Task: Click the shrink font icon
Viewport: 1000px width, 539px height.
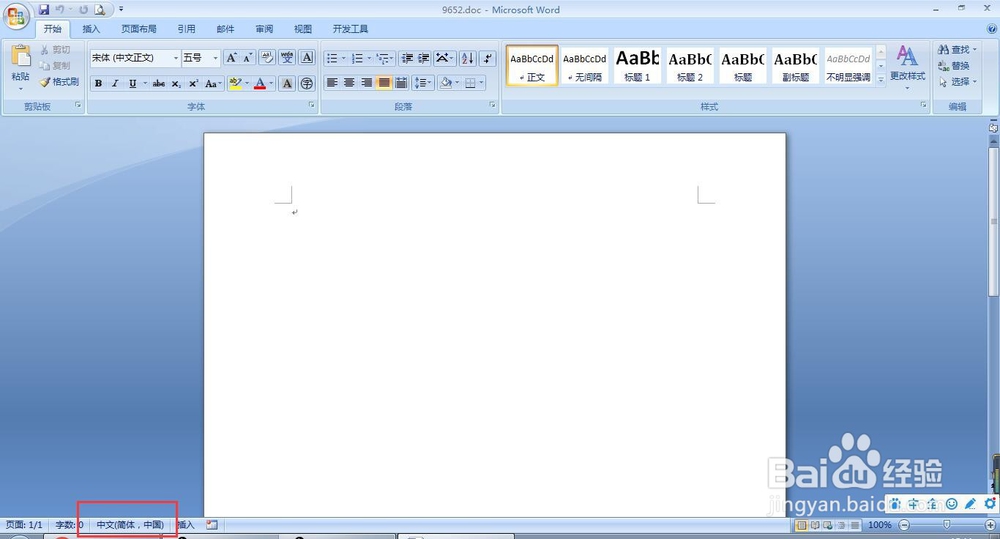Action: click(x=247, y=58)
